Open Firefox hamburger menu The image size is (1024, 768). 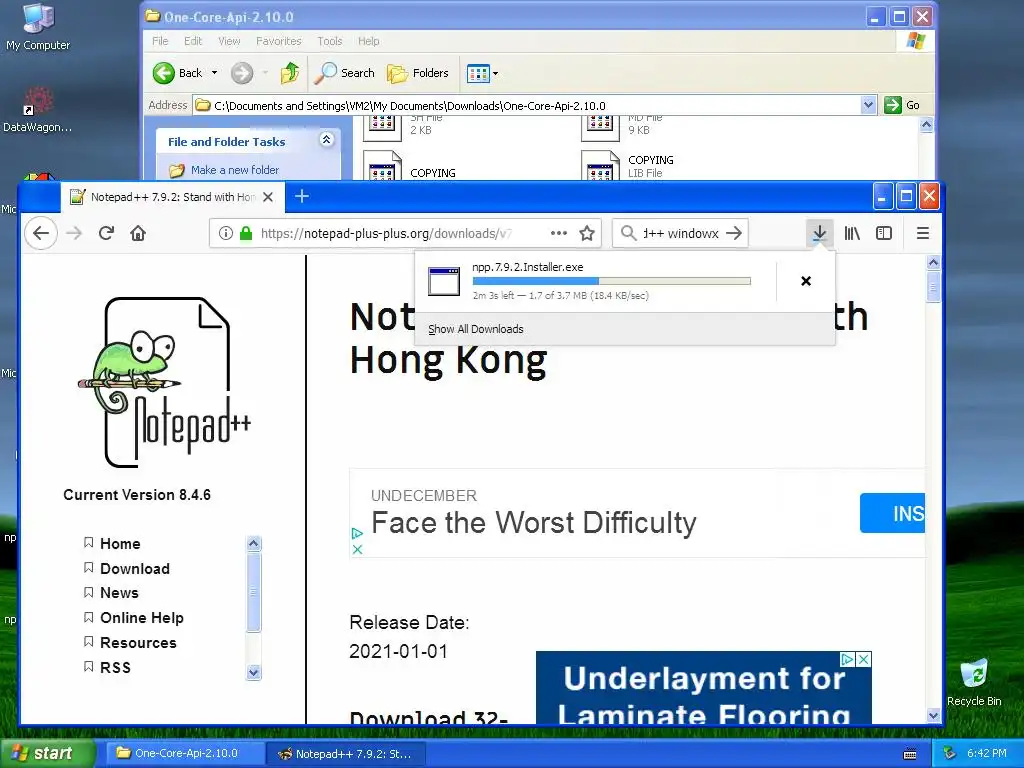tap(923, 233)
